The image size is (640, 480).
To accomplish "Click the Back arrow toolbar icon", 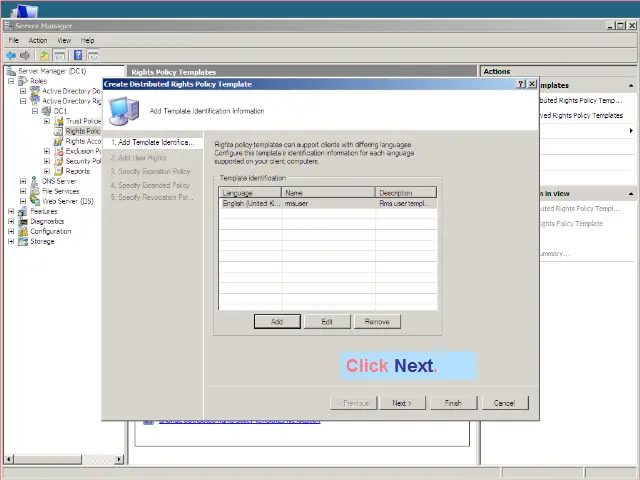I will click(x=11, y=55).
